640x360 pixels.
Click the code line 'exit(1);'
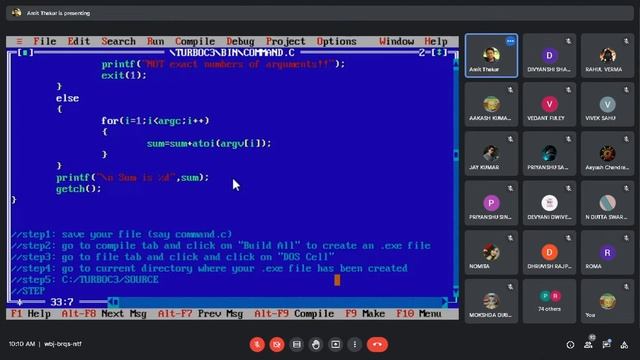[x=124, y=76]
